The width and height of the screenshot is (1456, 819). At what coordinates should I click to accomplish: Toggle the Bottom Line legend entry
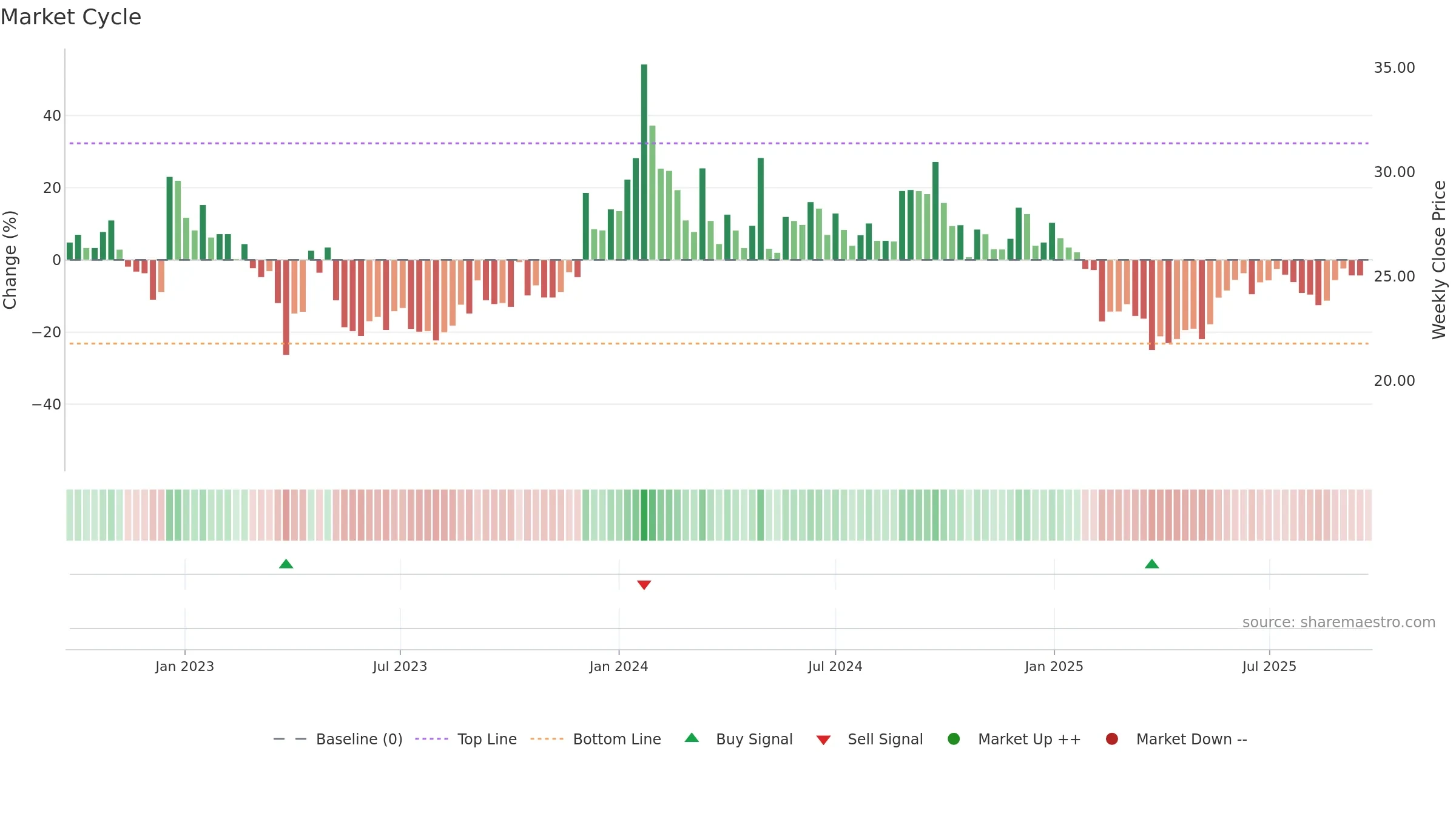pos(596,739)
